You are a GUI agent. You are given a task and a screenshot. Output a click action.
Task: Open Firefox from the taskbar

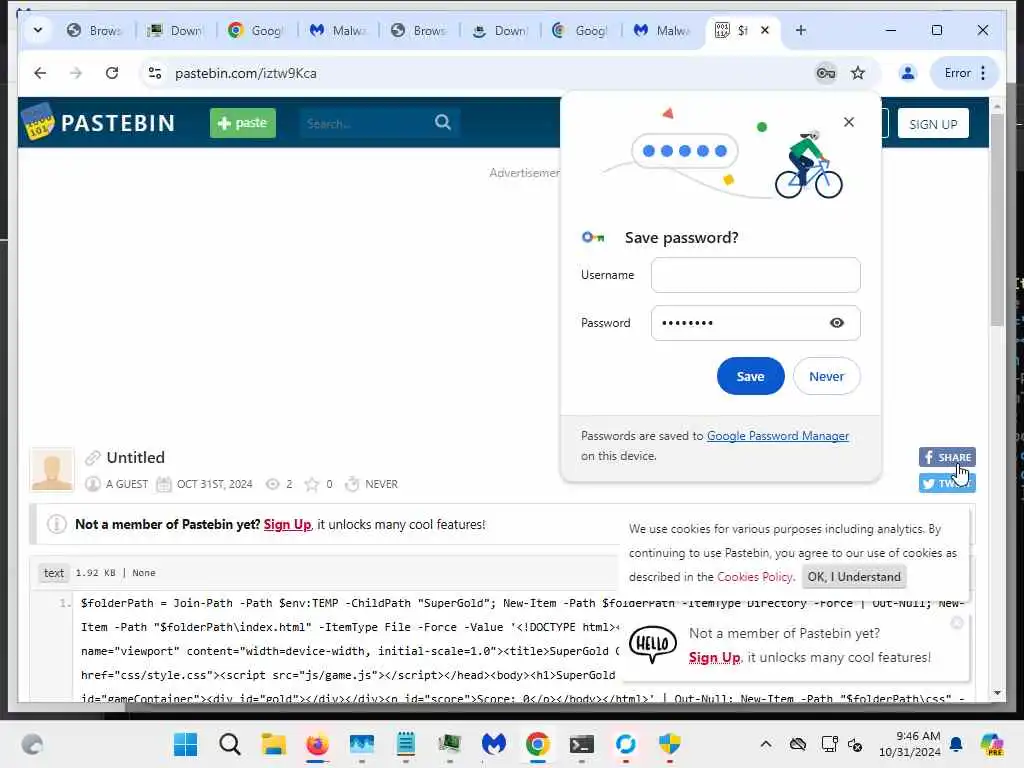tap(317, 744)
